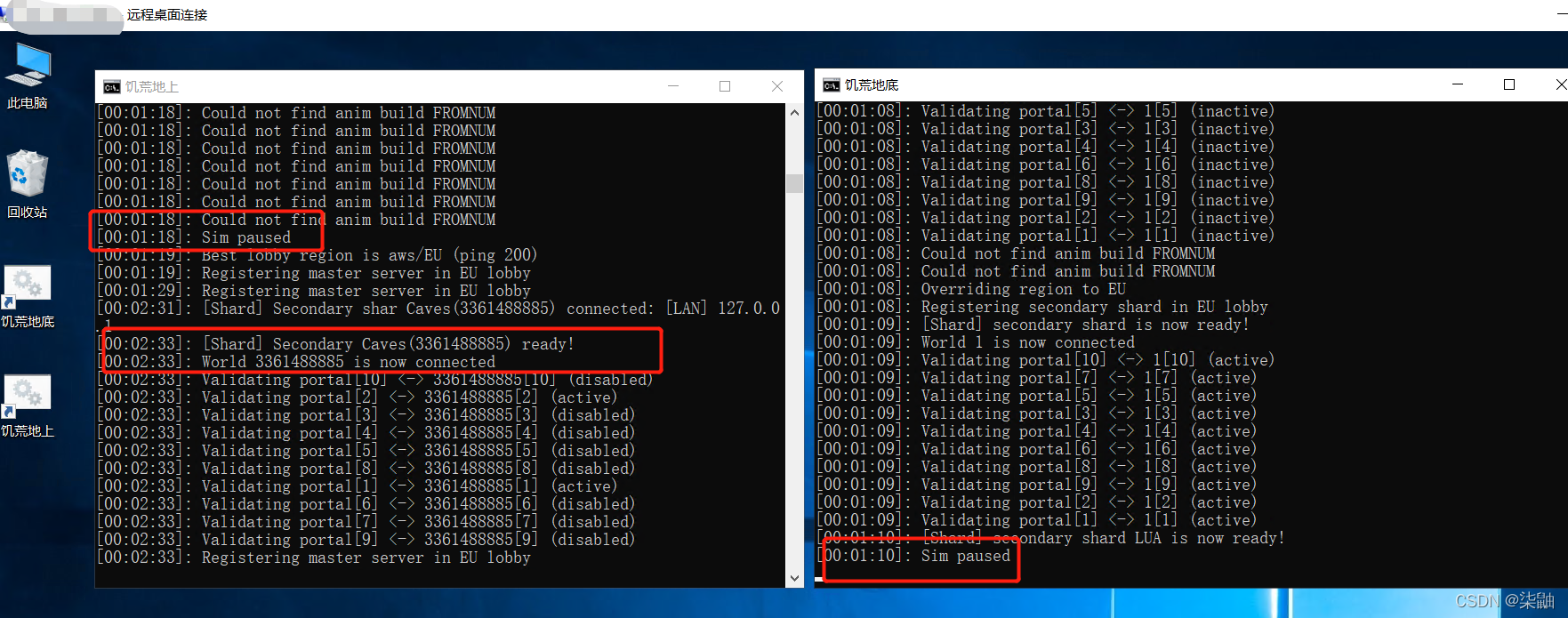Minimize the 饥荒地上 console window

click(673, 86)
